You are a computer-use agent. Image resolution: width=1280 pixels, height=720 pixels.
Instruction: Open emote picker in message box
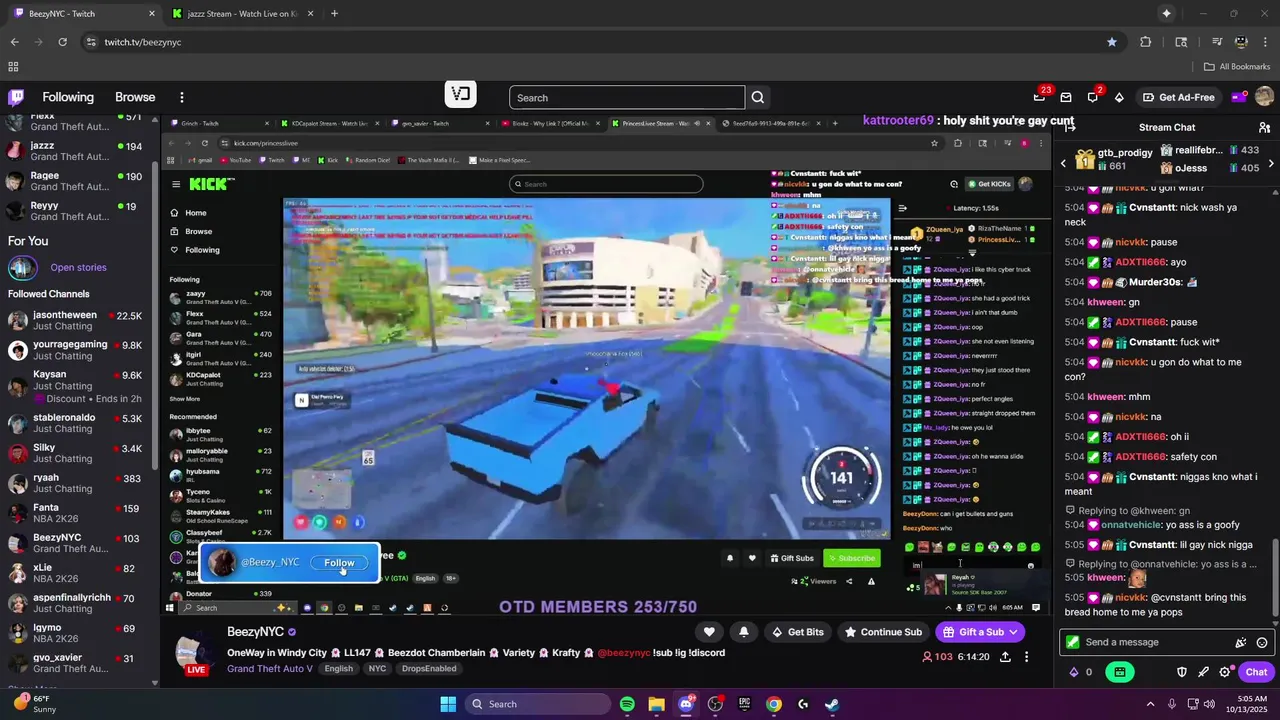coord(1262,642)
